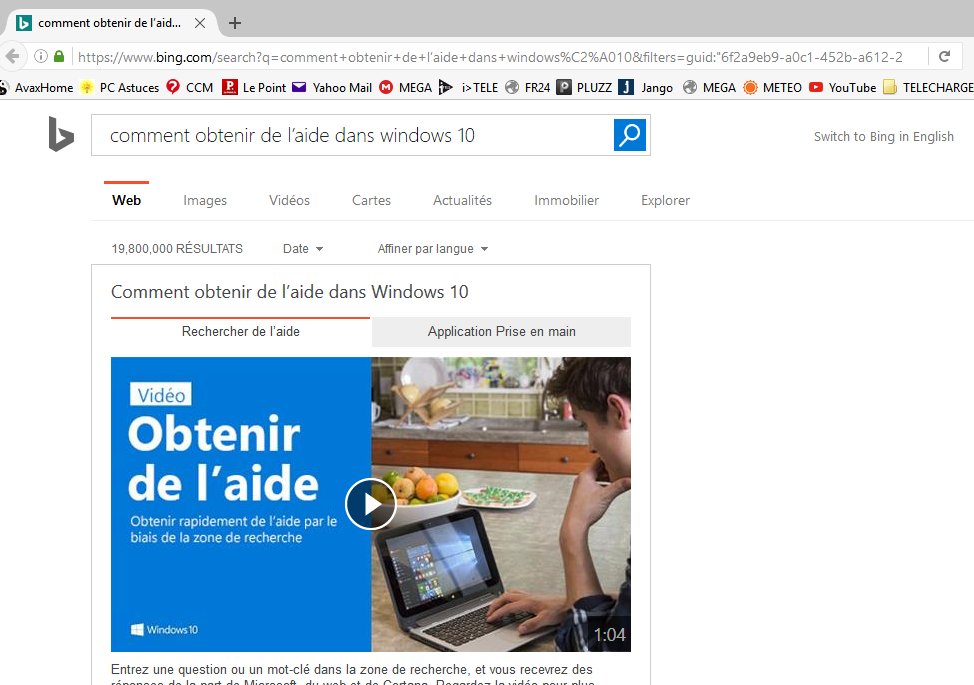This screenshot has width=974, height=685.
Task: Open the CCM bookmark
Action: point(190,88)
